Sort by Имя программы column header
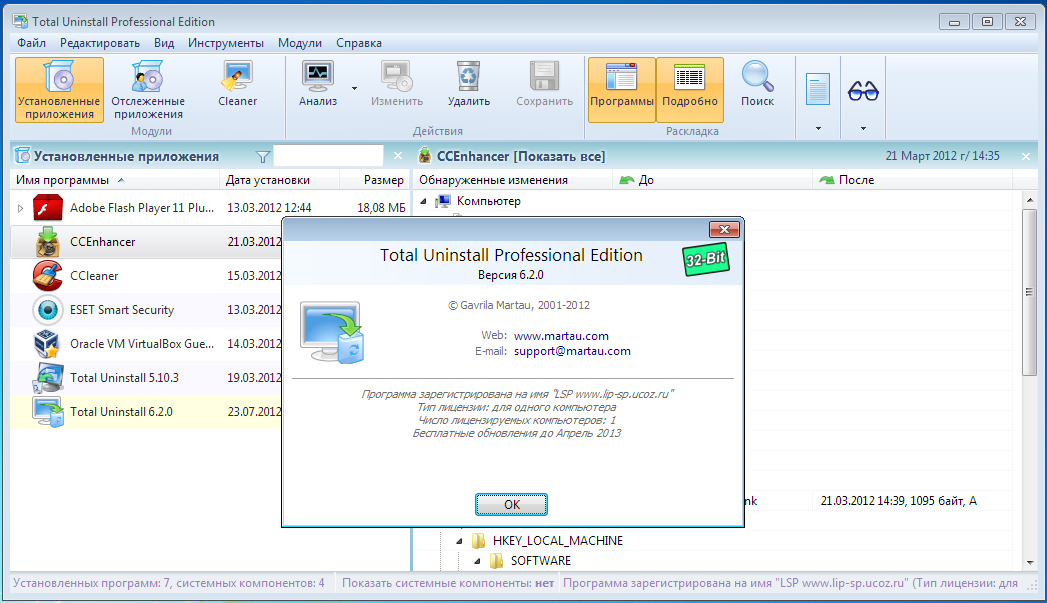The image size is (1047, 603). (x=115, y=180)
